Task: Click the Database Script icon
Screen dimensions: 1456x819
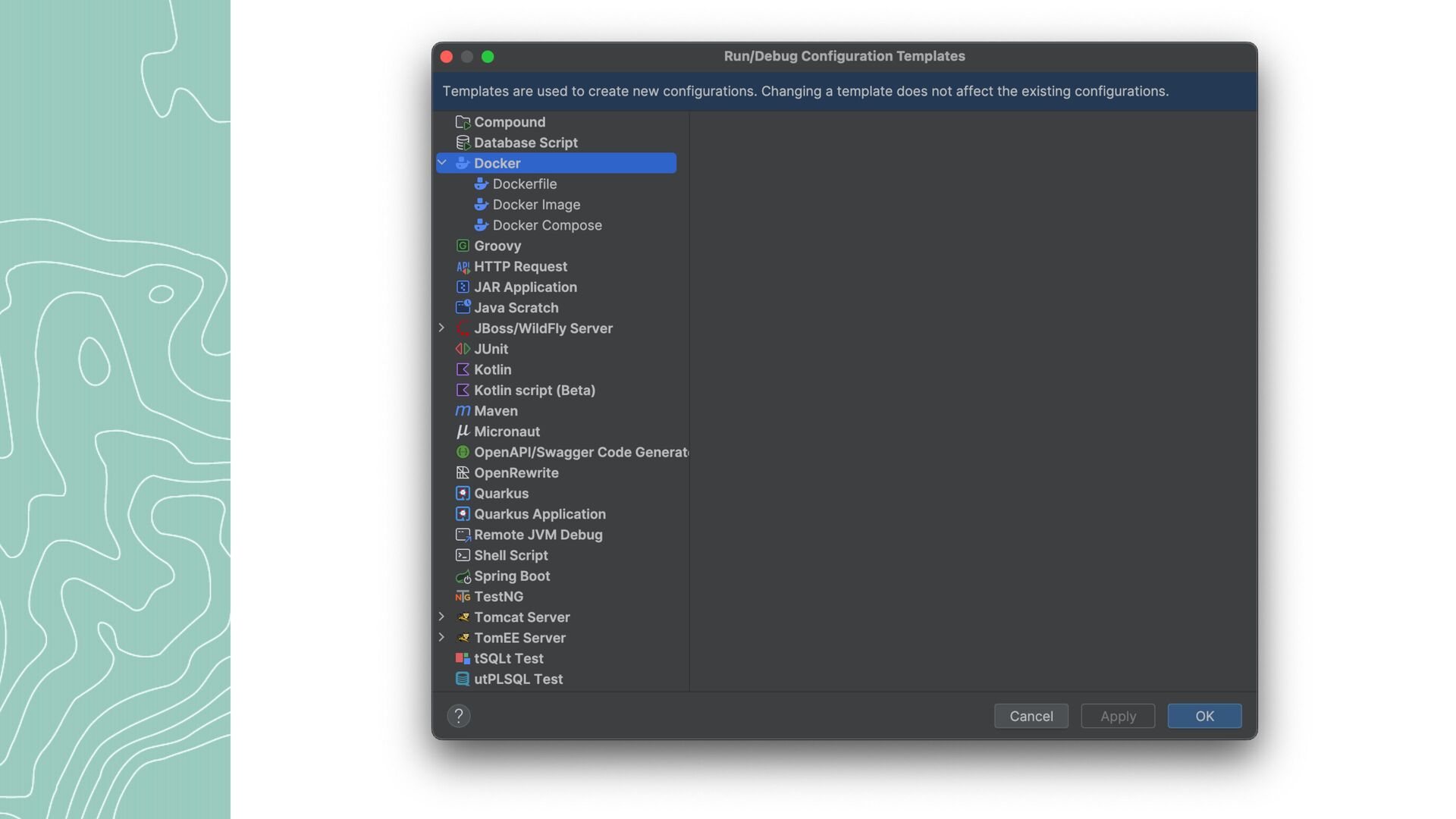Action: coord(463,143)
